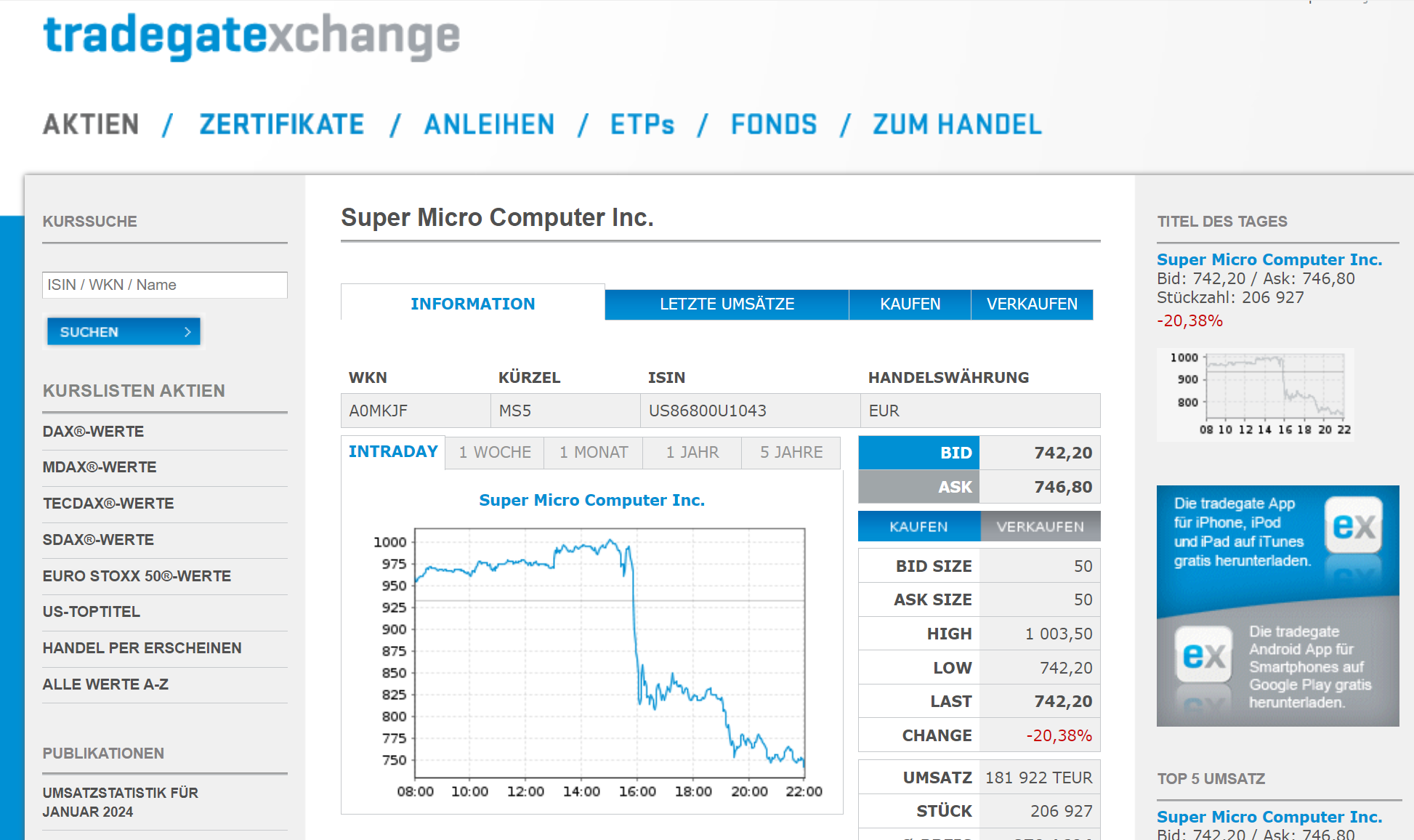The height and width of the screenshot is (840, 1414).
Task: Click the Android app download banner text
Action: [x=1310, y=667]
